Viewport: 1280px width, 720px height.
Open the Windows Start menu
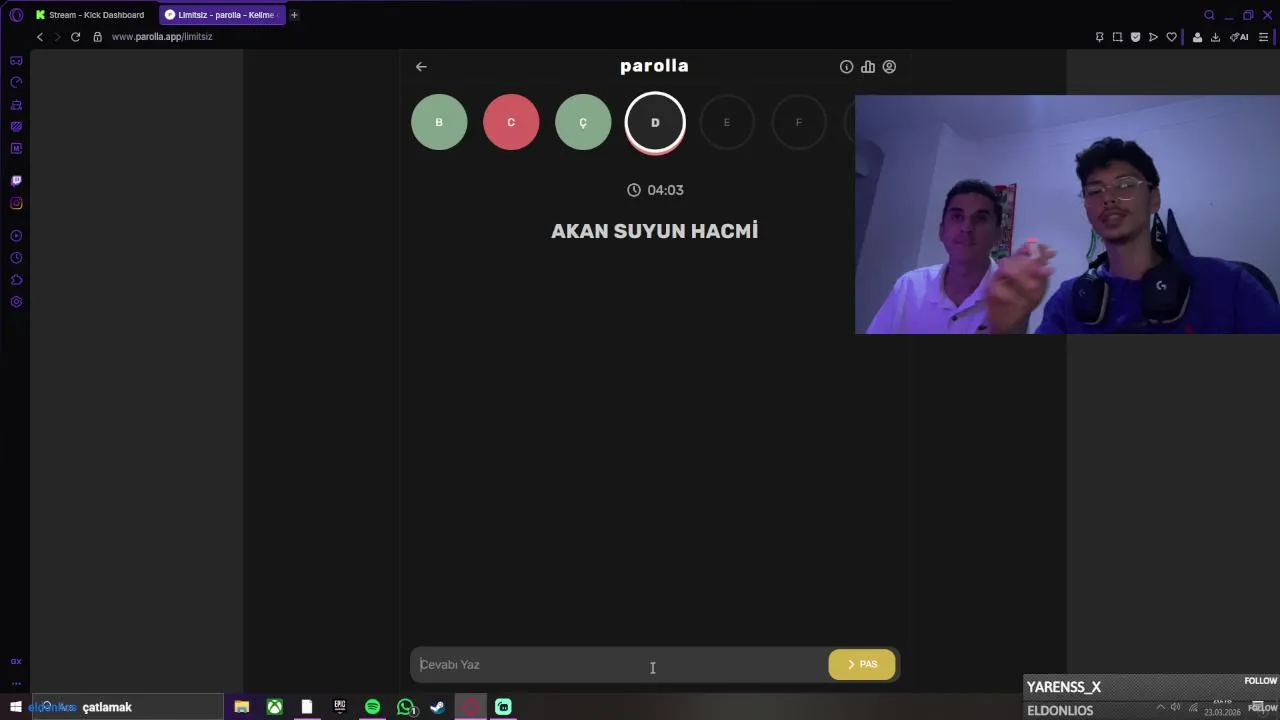pos(15,707)
